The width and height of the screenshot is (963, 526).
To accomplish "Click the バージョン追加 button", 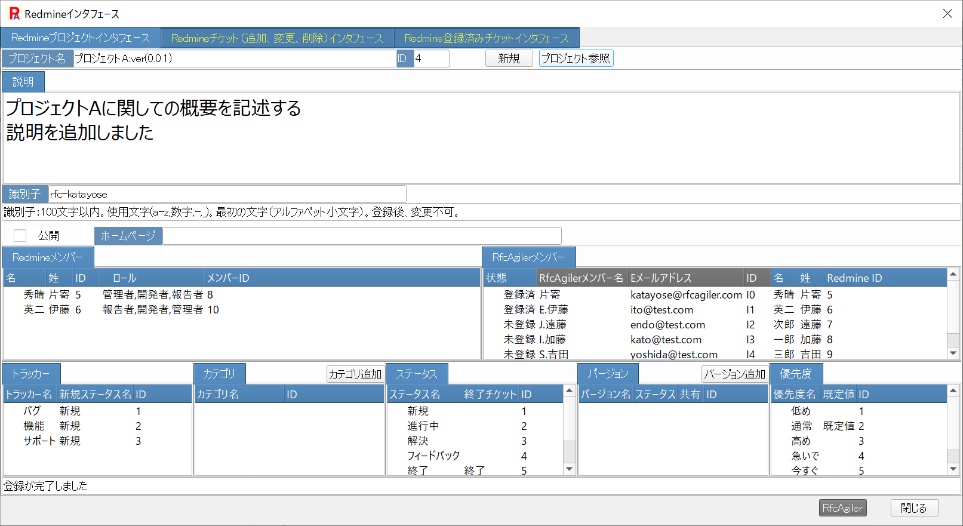I will tap(735, 374).
